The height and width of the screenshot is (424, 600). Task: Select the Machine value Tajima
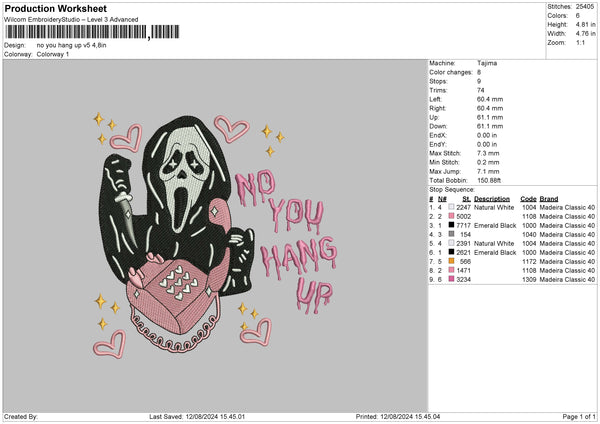click(487, 62)
